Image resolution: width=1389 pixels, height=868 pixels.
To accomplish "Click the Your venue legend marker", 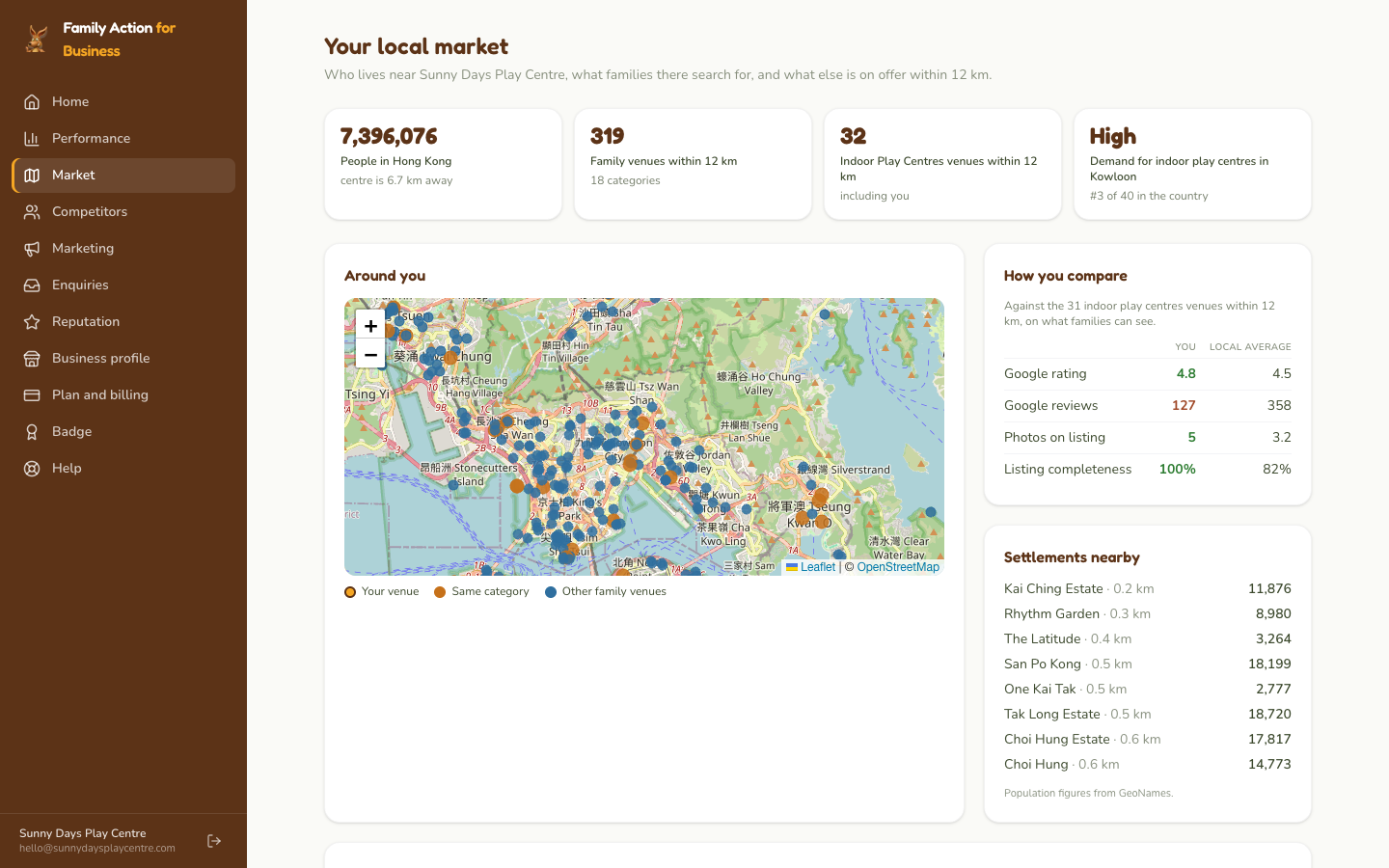I will click(350, 592).
